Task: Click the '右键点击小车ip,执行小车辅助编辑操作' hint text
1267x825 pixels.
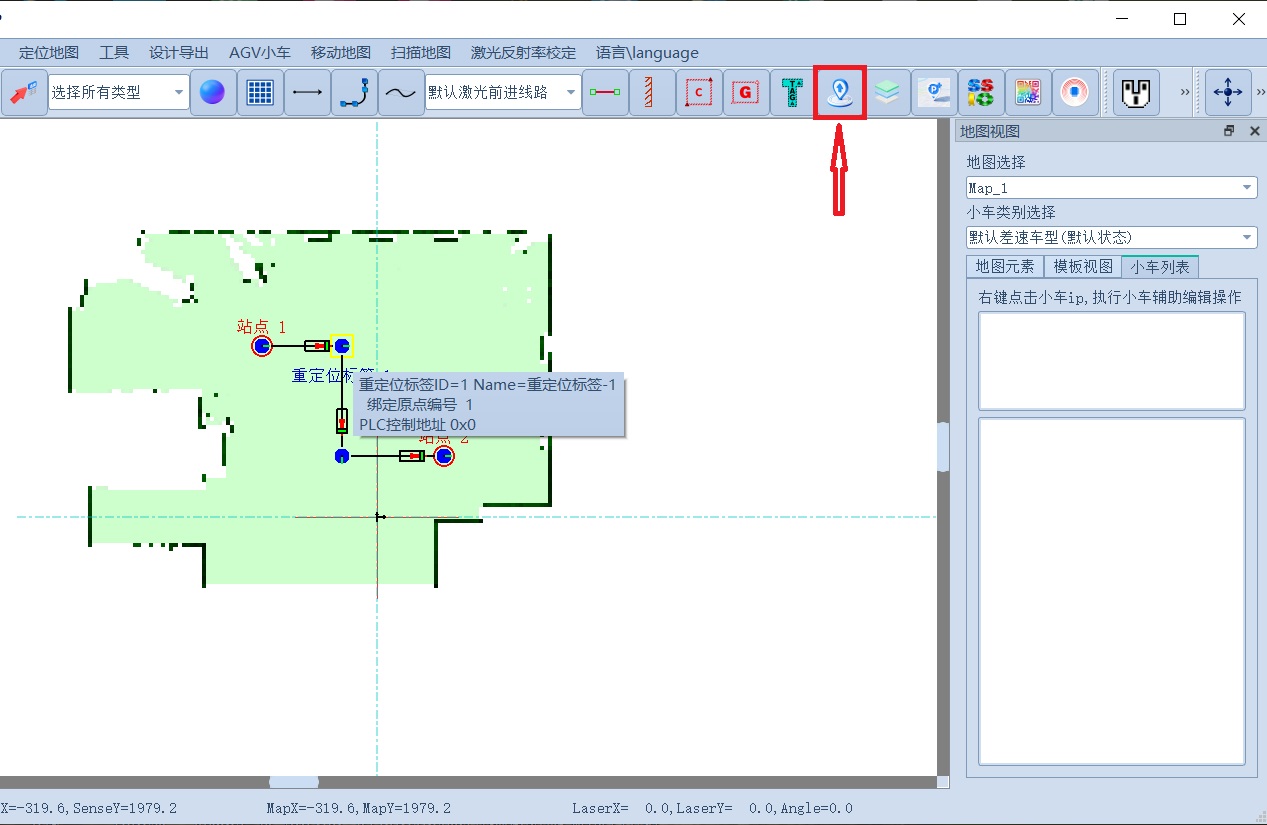Action: (1109, 297)
